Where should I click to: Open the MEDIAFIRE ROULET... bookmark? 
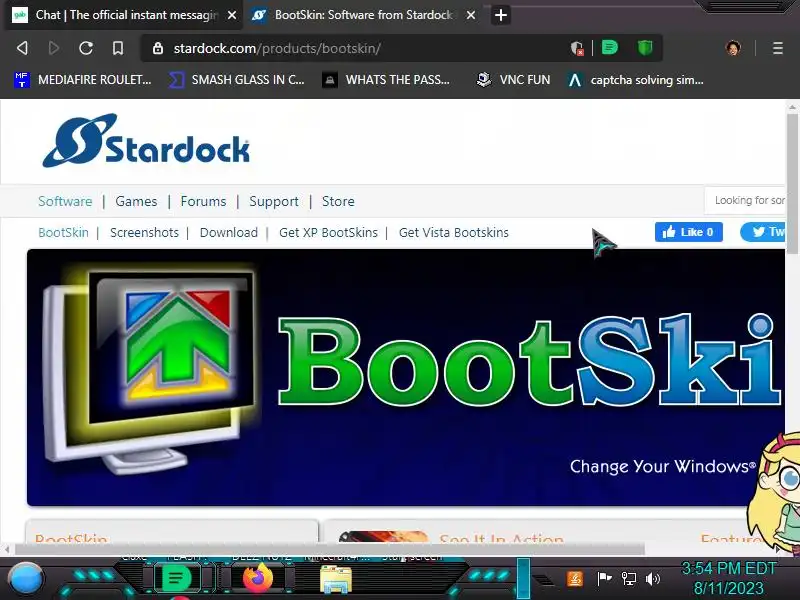tap(83, 80)
